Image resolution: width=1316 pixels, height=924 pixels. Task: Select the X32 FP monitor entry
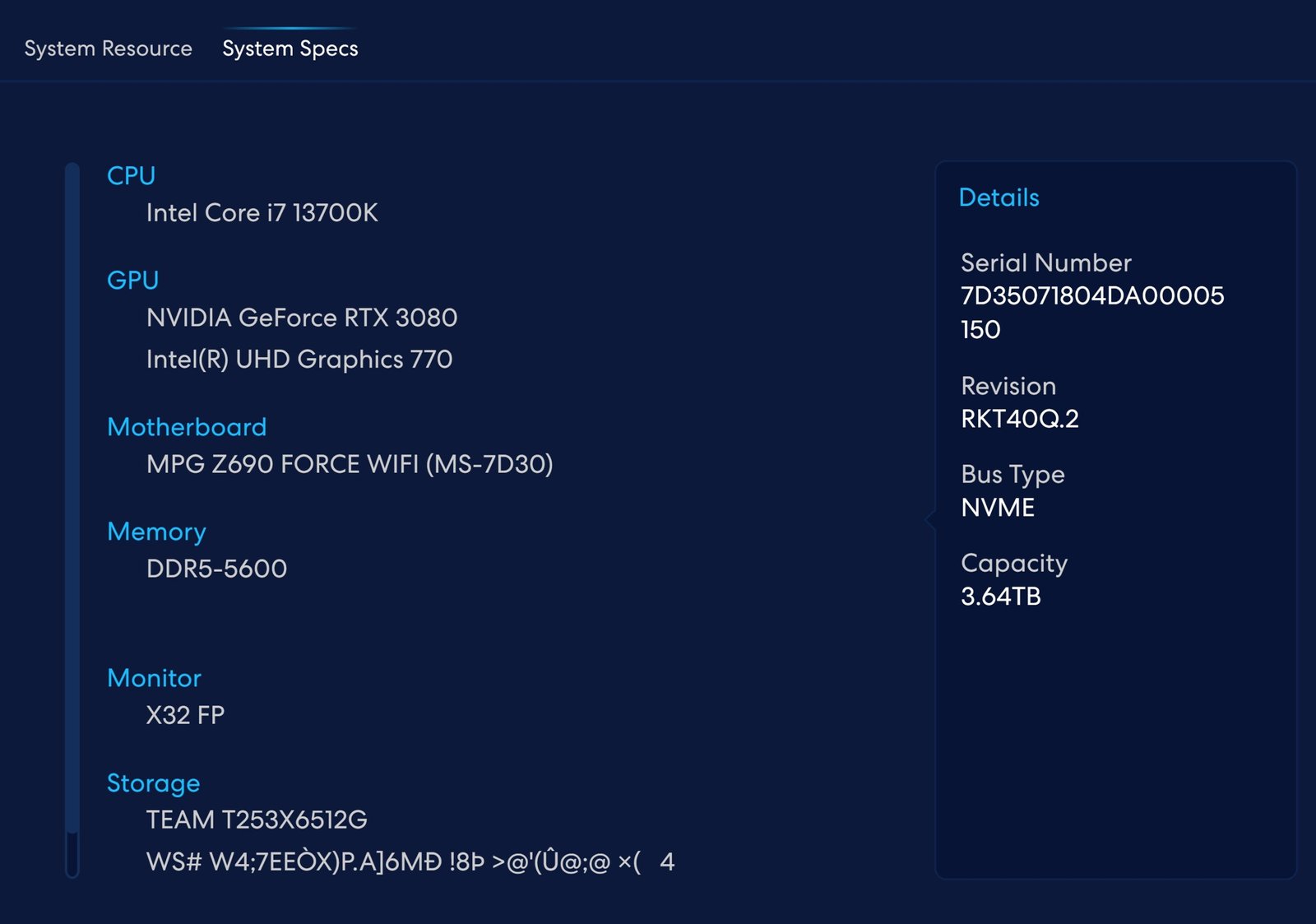coord(185,715)
